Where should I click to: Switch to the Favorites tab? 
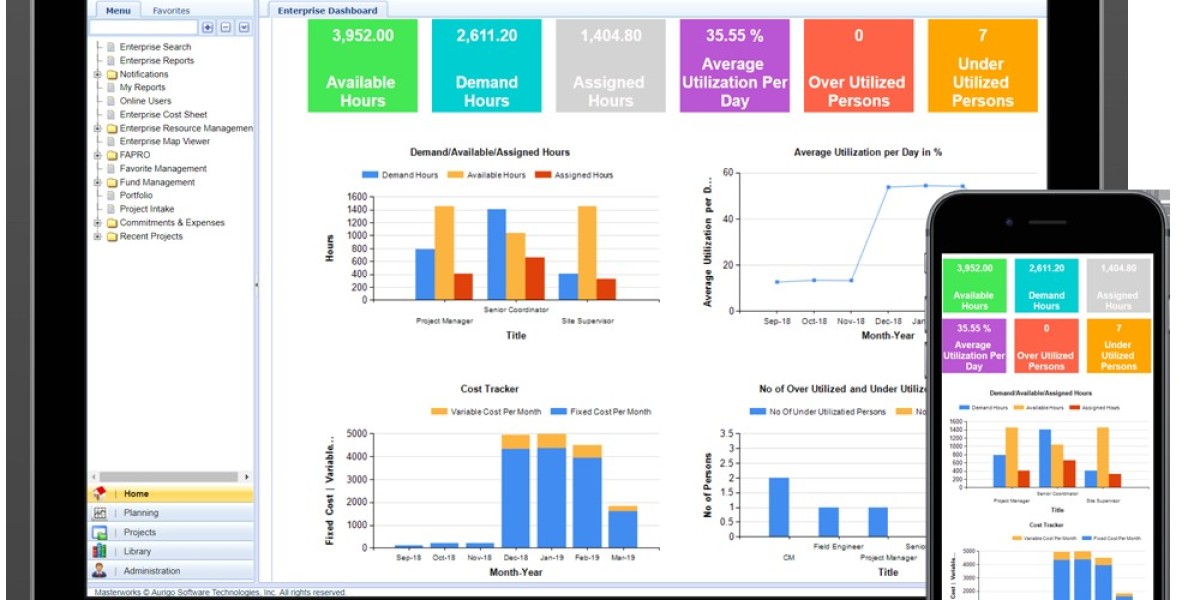tap(171, 11)
